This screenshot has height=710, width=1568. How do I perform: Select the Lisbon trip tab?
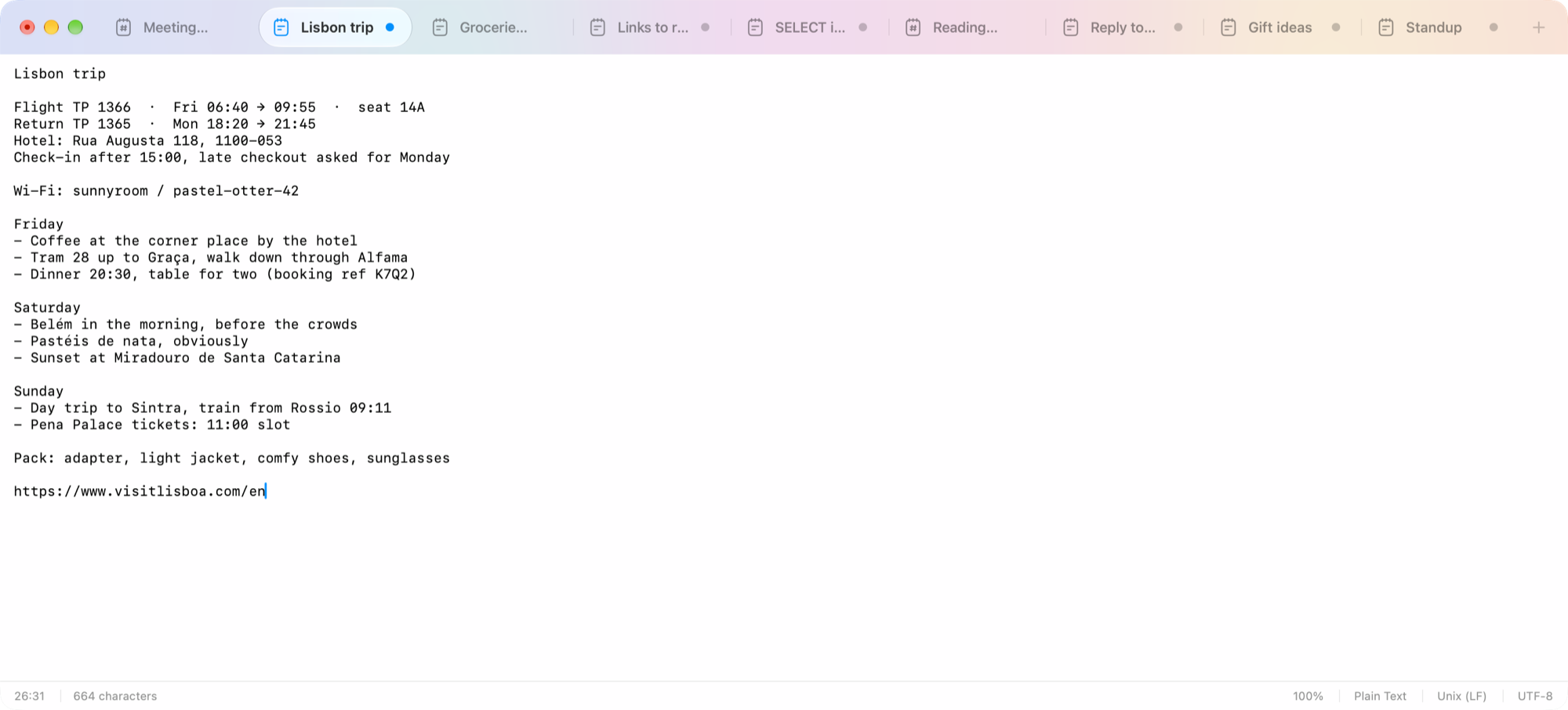pos(335,27)
